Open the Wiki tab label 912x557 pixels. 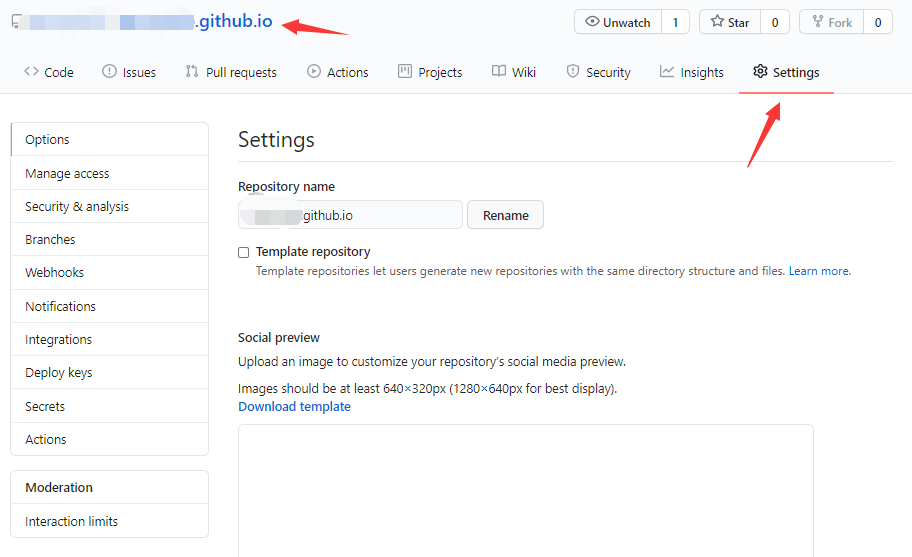click(x=524, y=73)
